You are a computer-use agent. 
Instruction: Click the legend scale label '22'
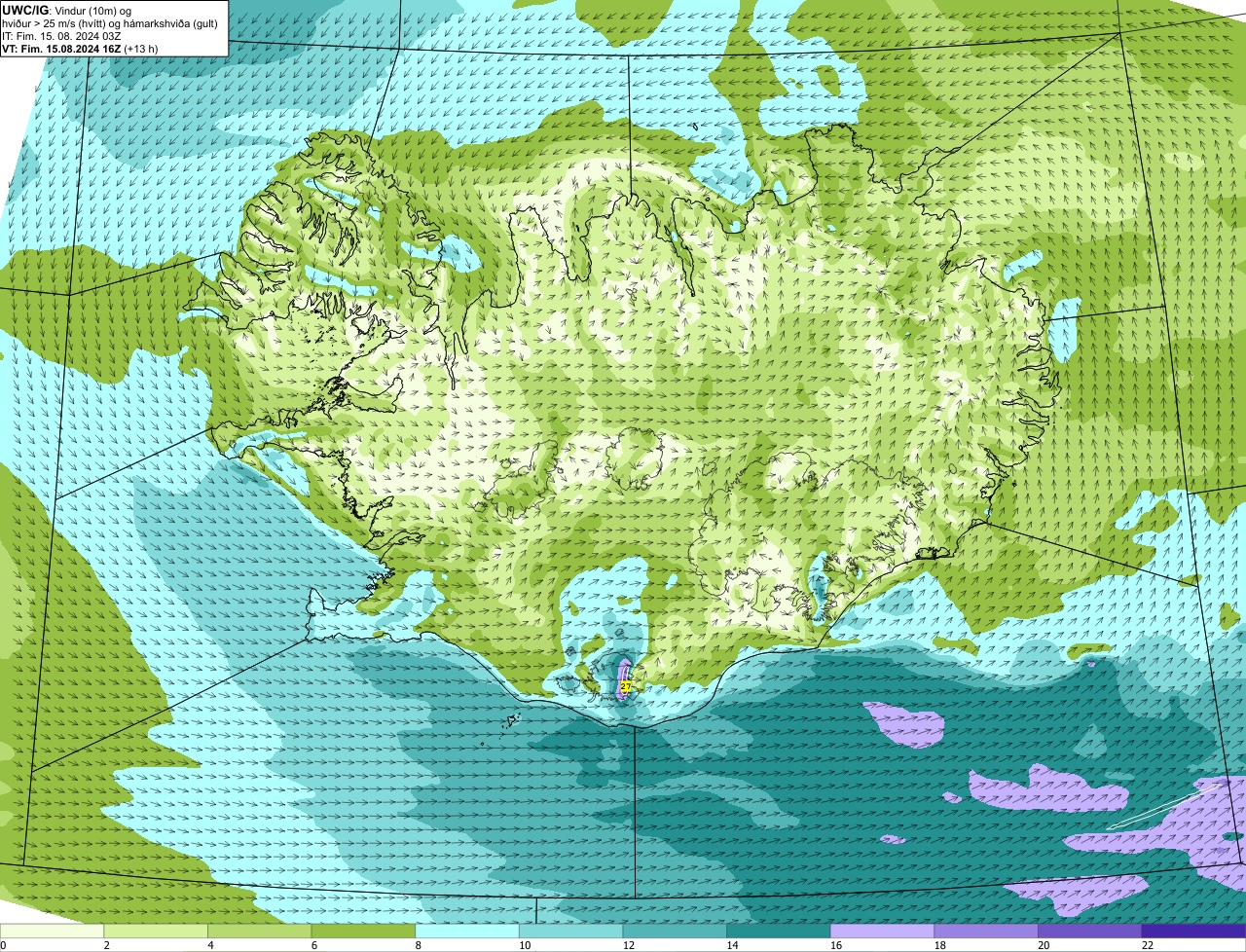coord(1148,945)
